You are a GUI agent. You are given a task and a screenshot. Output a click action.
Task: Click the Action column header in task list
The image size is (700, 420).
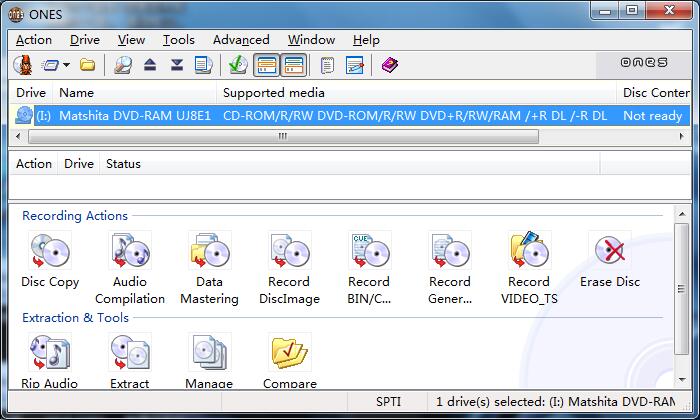(33, 164)
